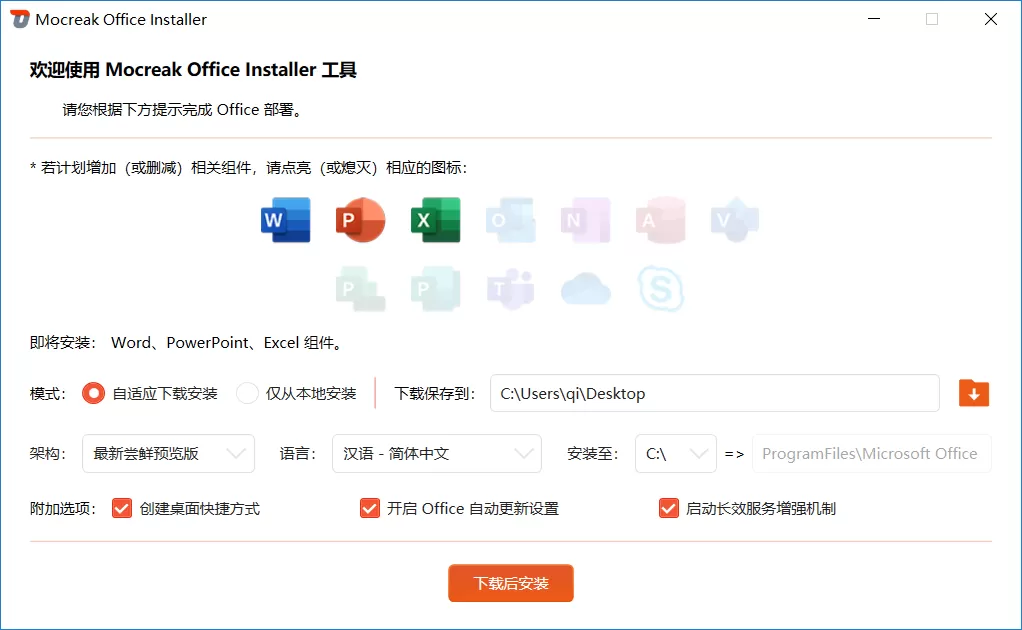1022x630 pixels.
Task: Uncheck 启动长效服务增强机制
Action: point(668,508)
